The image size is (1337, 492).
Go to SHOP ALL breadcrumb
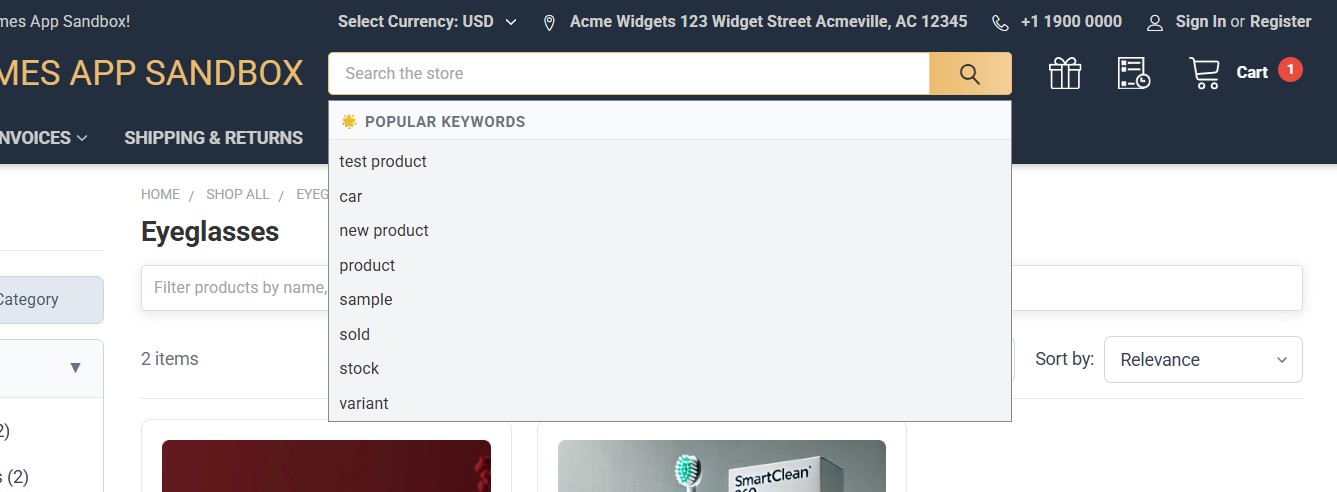pyautogui.click(x=238, y=194)
